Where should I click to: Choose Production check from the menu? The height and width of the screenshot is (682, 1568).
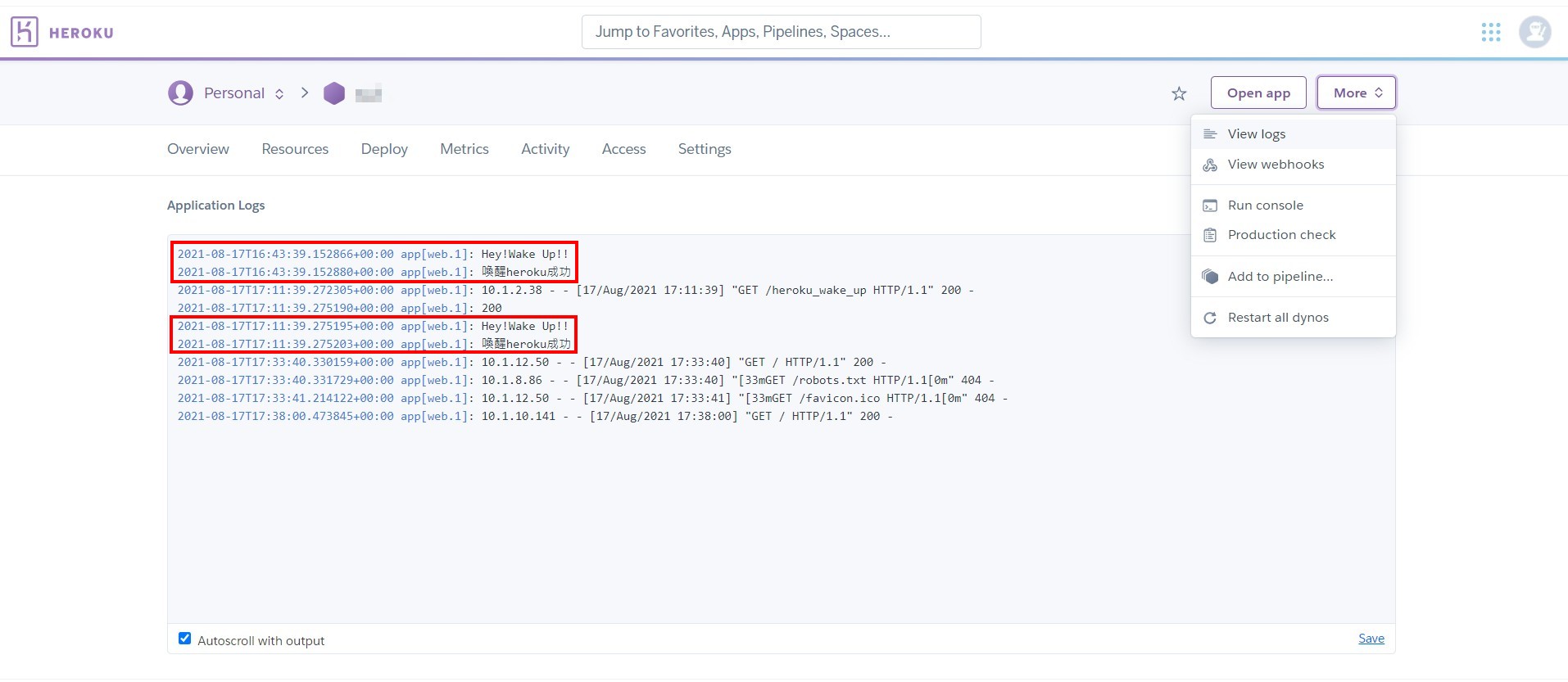pyautogui.click(x=1293, y=235)
